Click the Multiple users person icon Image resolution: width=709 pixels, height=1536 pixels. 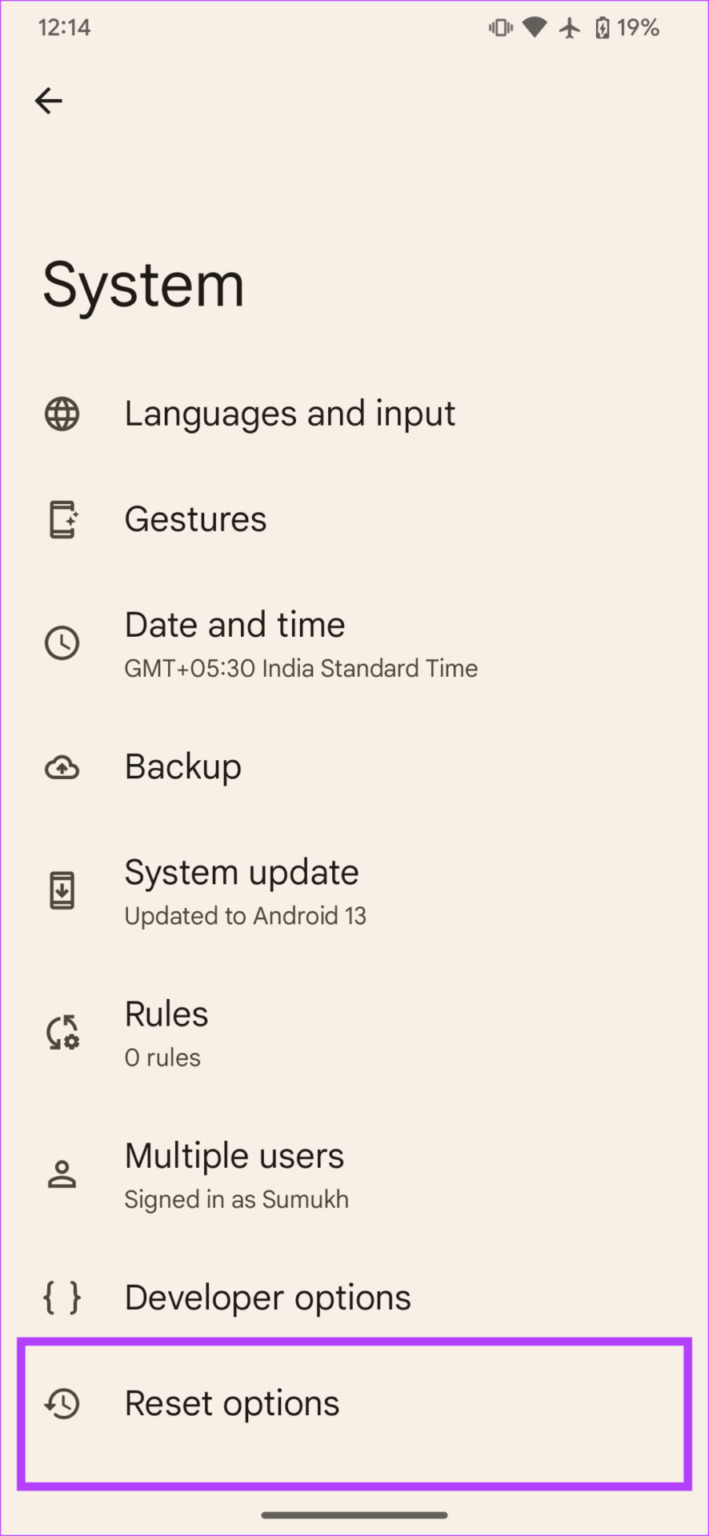[x=62, y=1174]
